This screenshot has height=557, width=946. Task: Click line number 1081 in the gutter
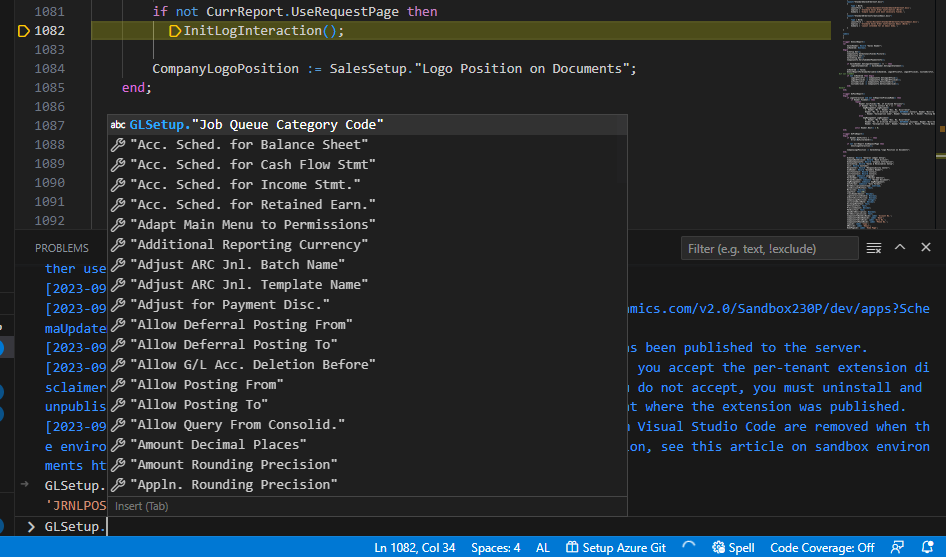(49, 11)
